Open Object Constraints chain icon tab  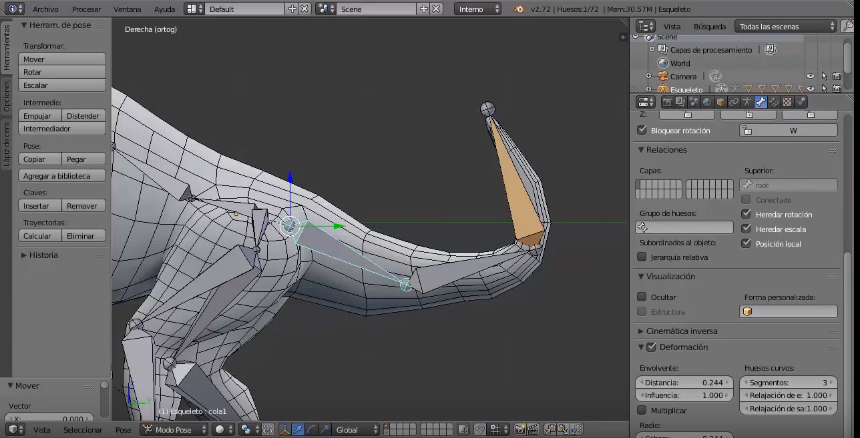pos(733,102)
